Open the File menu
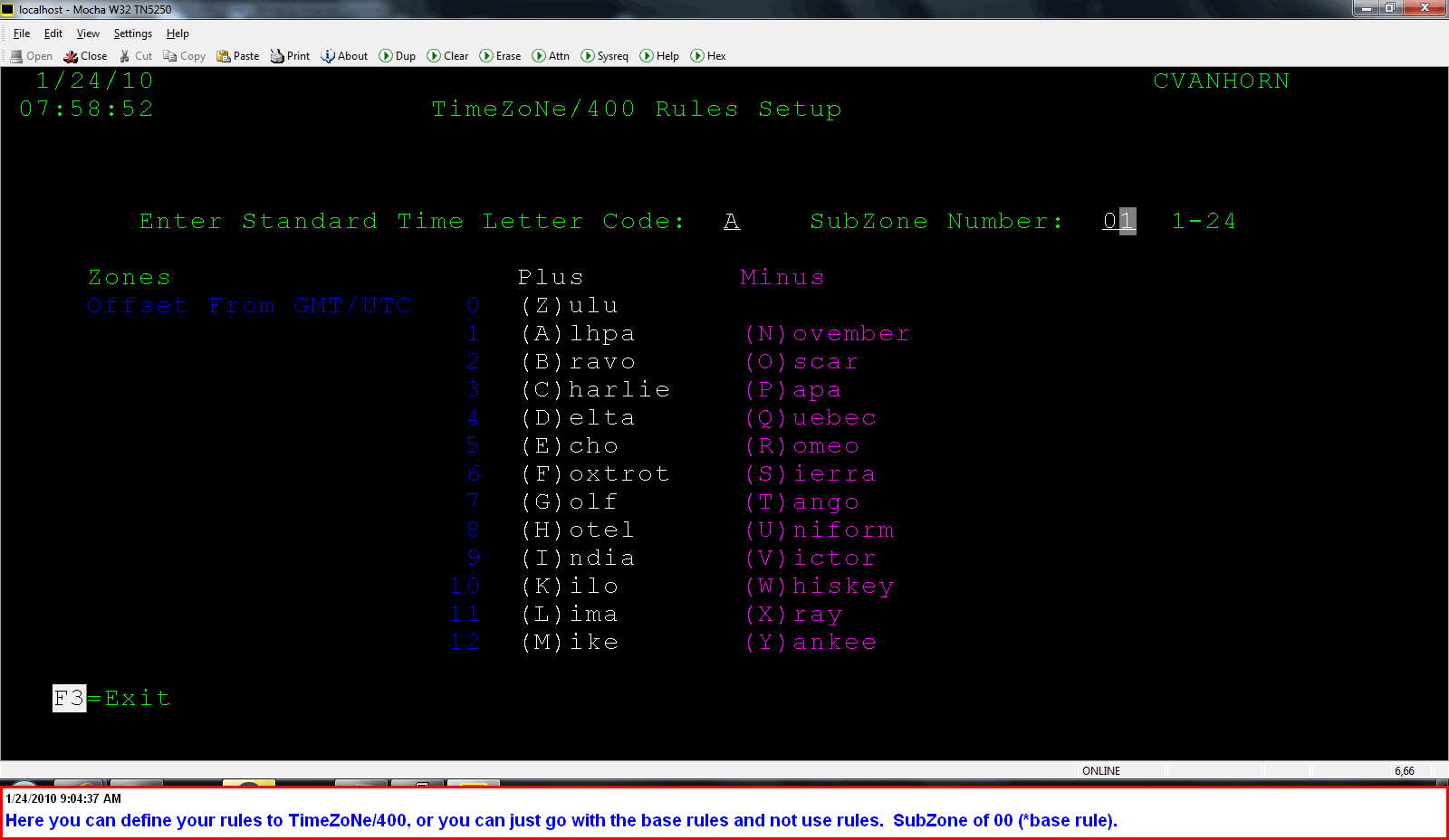1449x840 pixels. [21, 33]
